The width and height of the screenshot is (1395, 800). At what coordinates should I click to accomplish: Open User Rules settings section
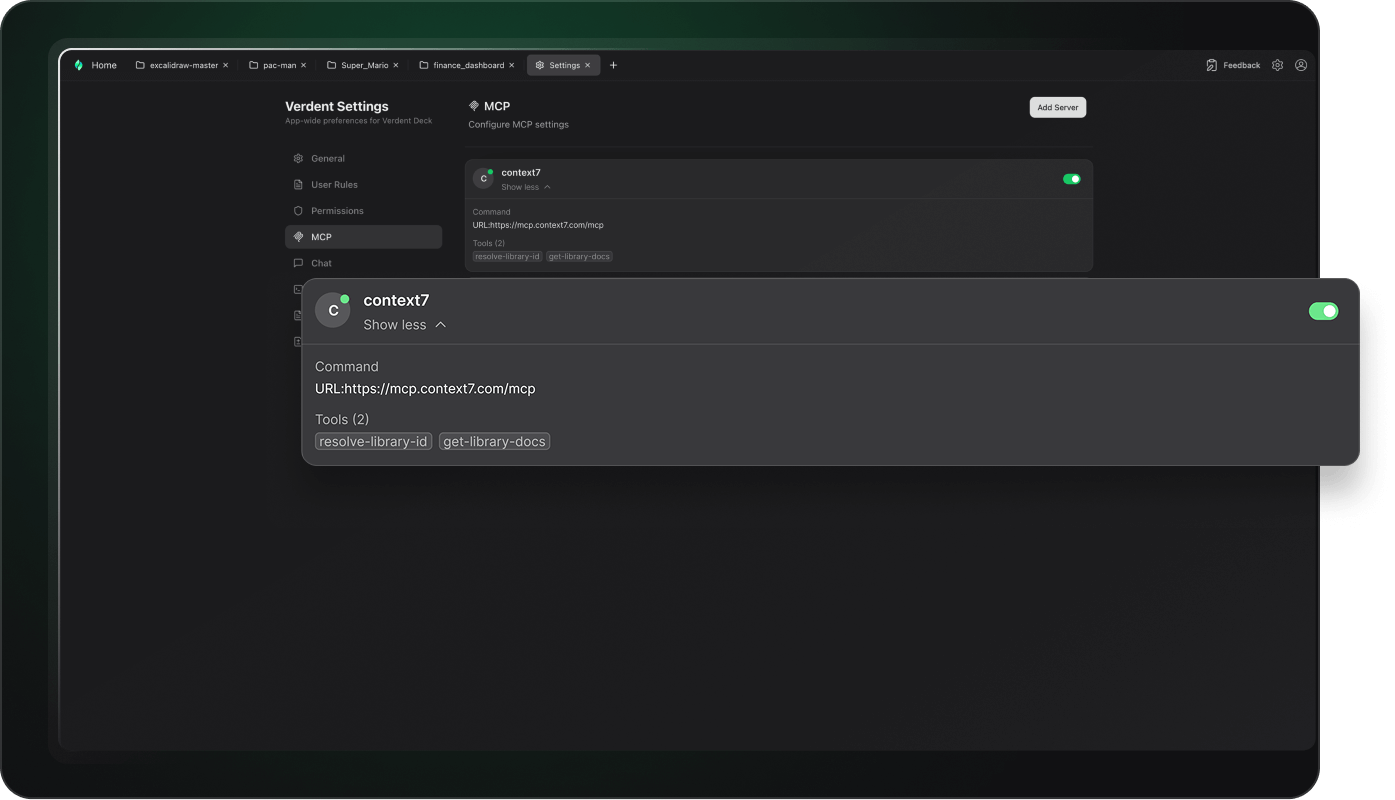tap(363, 185)
